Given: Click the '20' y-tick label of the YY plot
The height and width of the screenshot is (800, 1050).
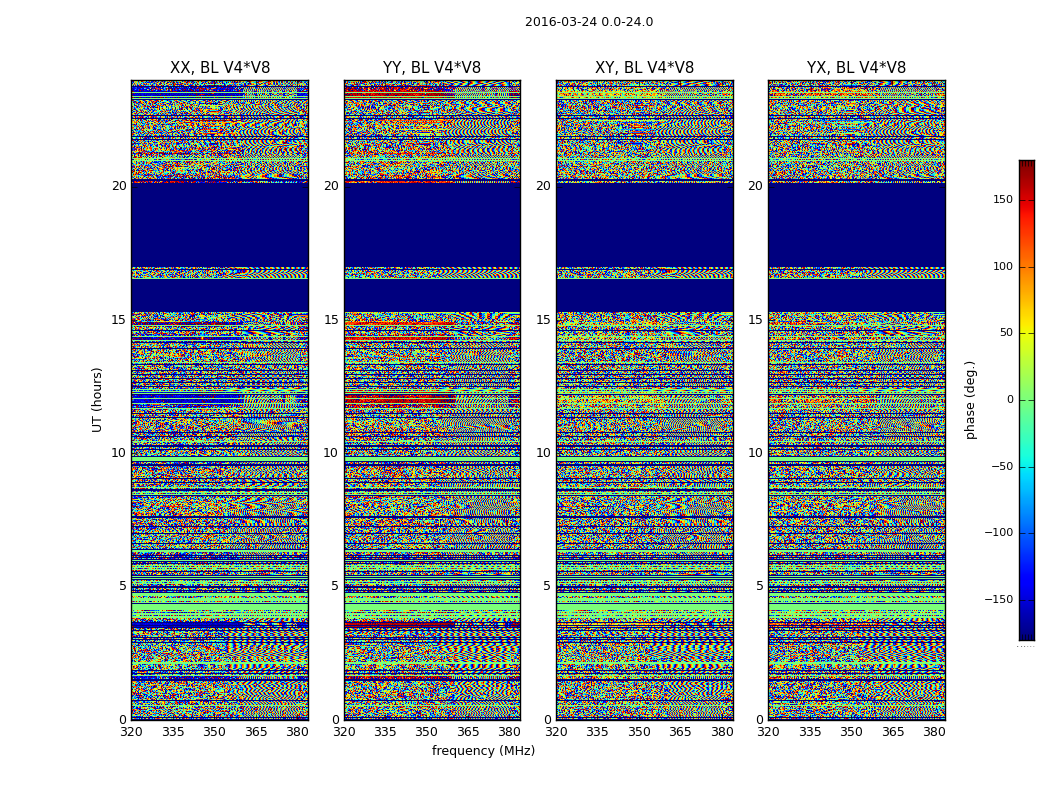Looking at the screenshot, I should 331,186.
